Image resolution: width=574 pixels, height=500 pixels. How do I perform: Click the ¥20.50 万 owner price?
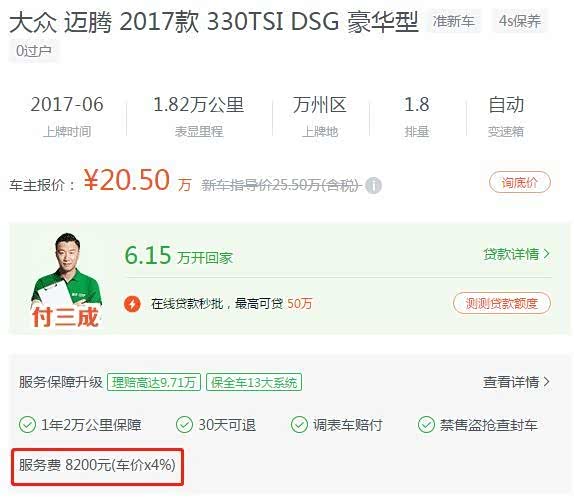(x=137, y=180)
